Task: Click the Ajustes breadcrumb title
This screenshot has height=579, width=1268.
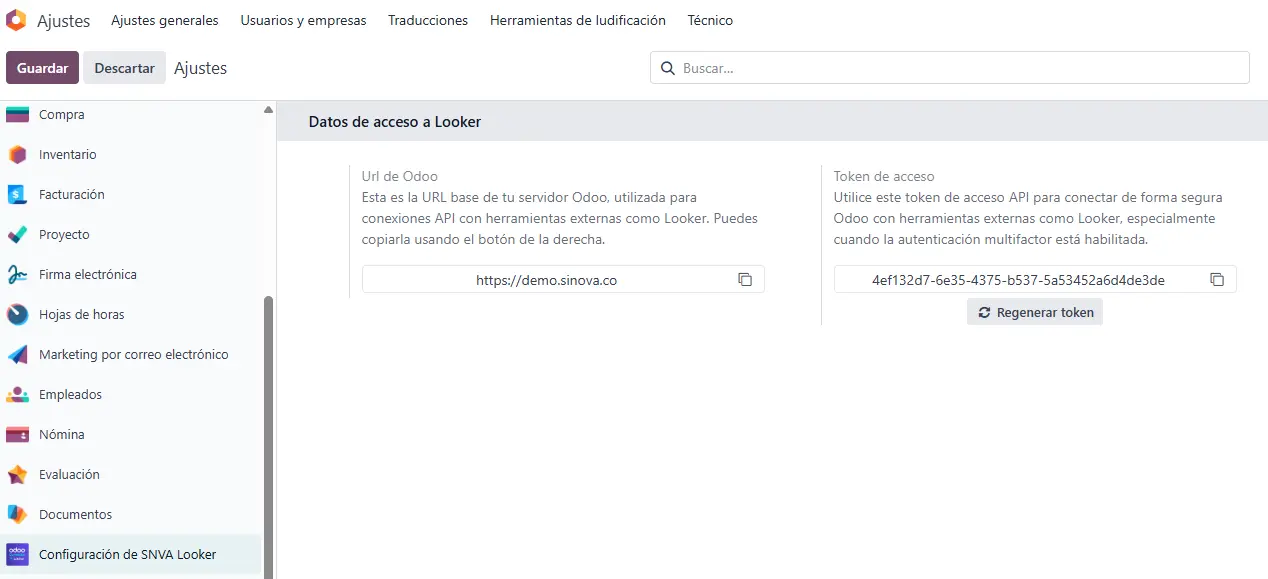Action: coord(200,68)
